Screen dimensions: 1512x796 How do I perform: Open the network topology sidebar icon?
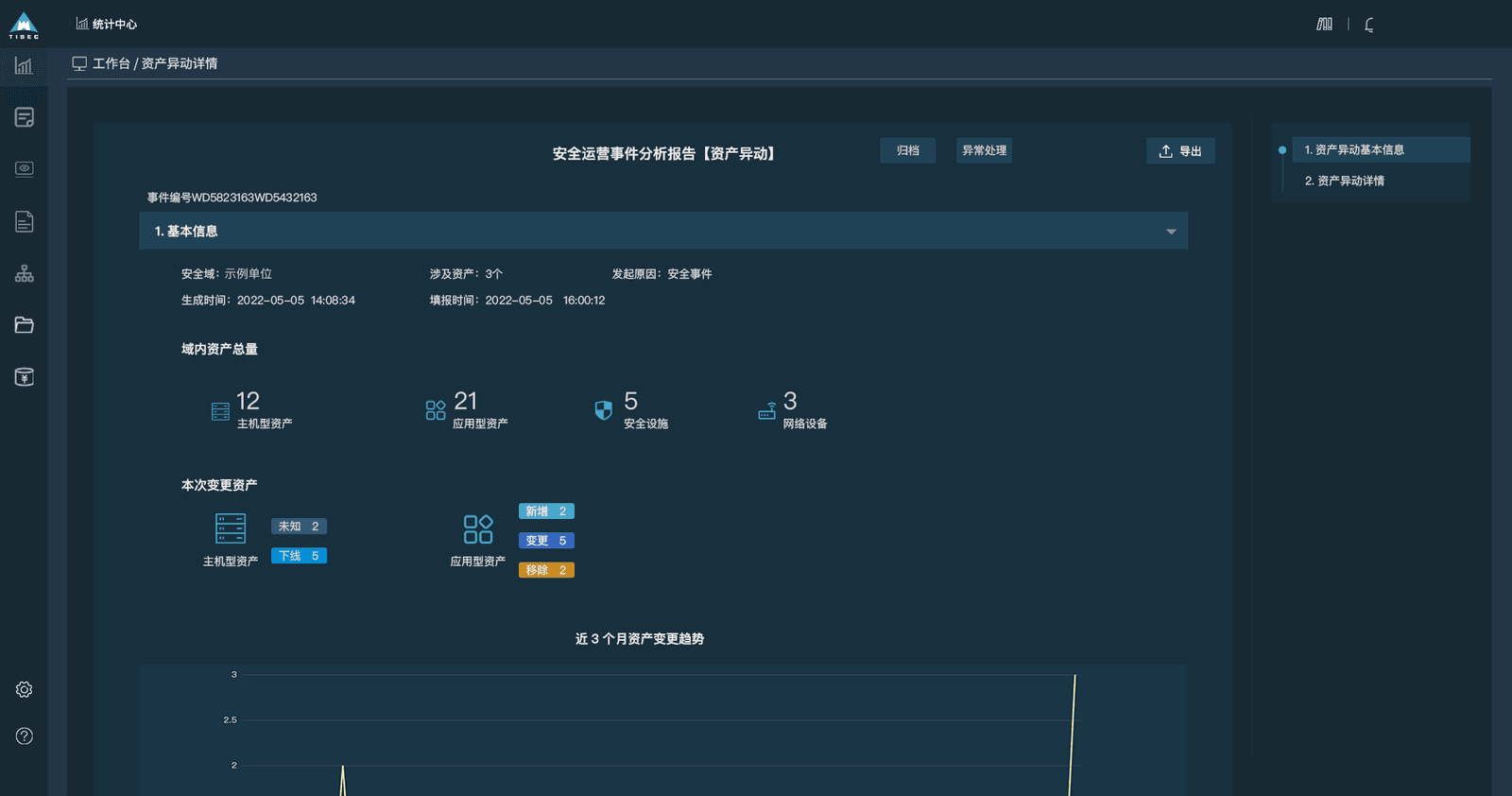coord(25,273)
